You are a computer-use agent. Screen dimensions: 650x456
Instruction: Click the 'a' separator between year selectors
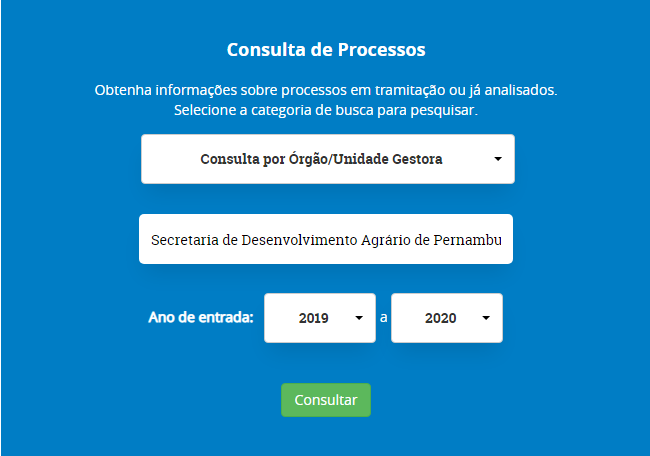click(x=383, y=318)
